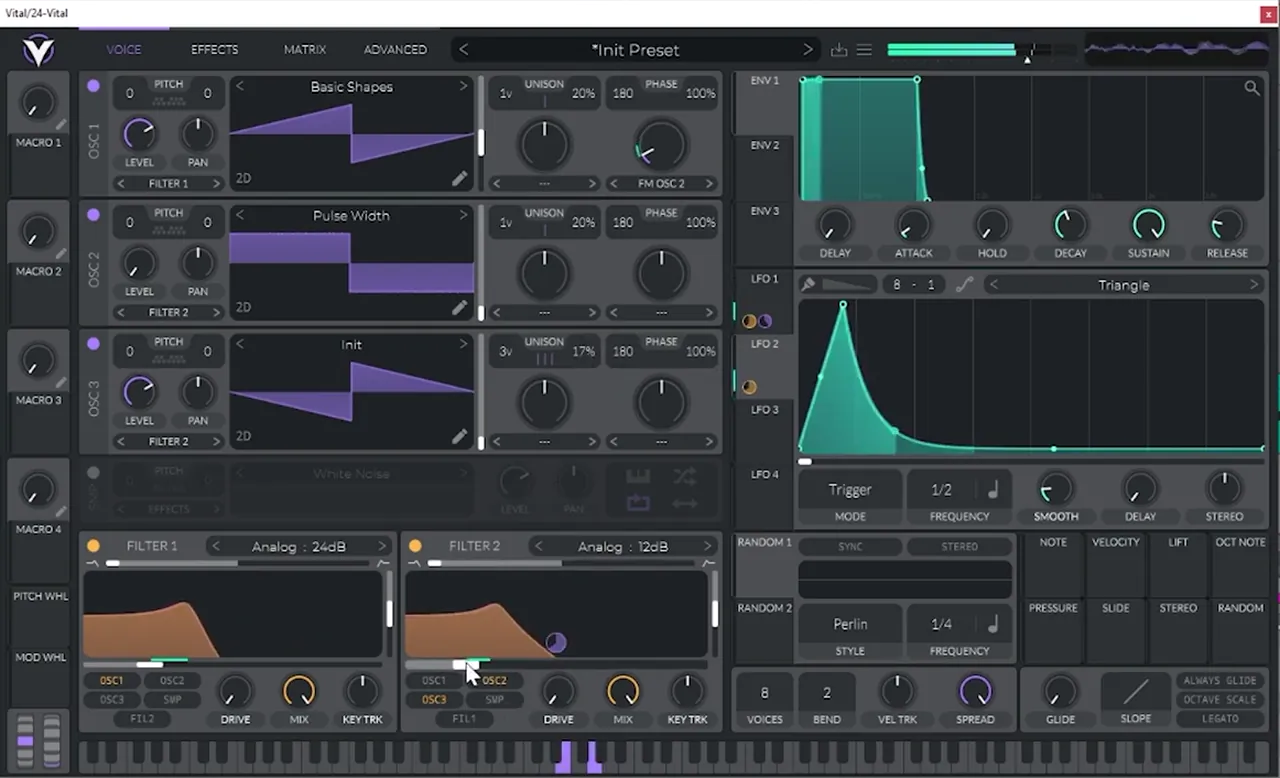Click the ALWAYS GLIDE button
The height and width of the screenshot is (778, 1280).
click(1220, 680)
